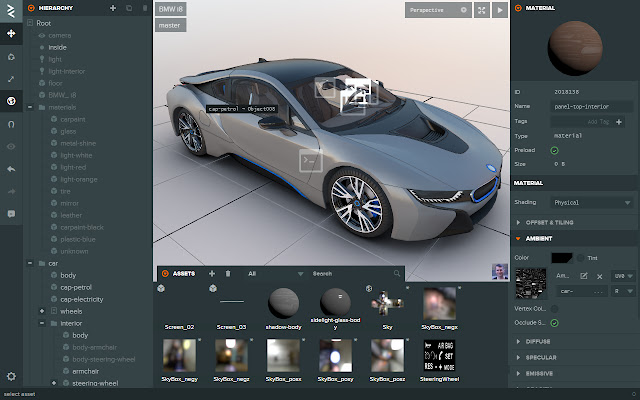Image resolution: width=640 pixels, height=400 pixels.
Task: Select the Sky cubemap asset
Action: (x=387, y=308)
